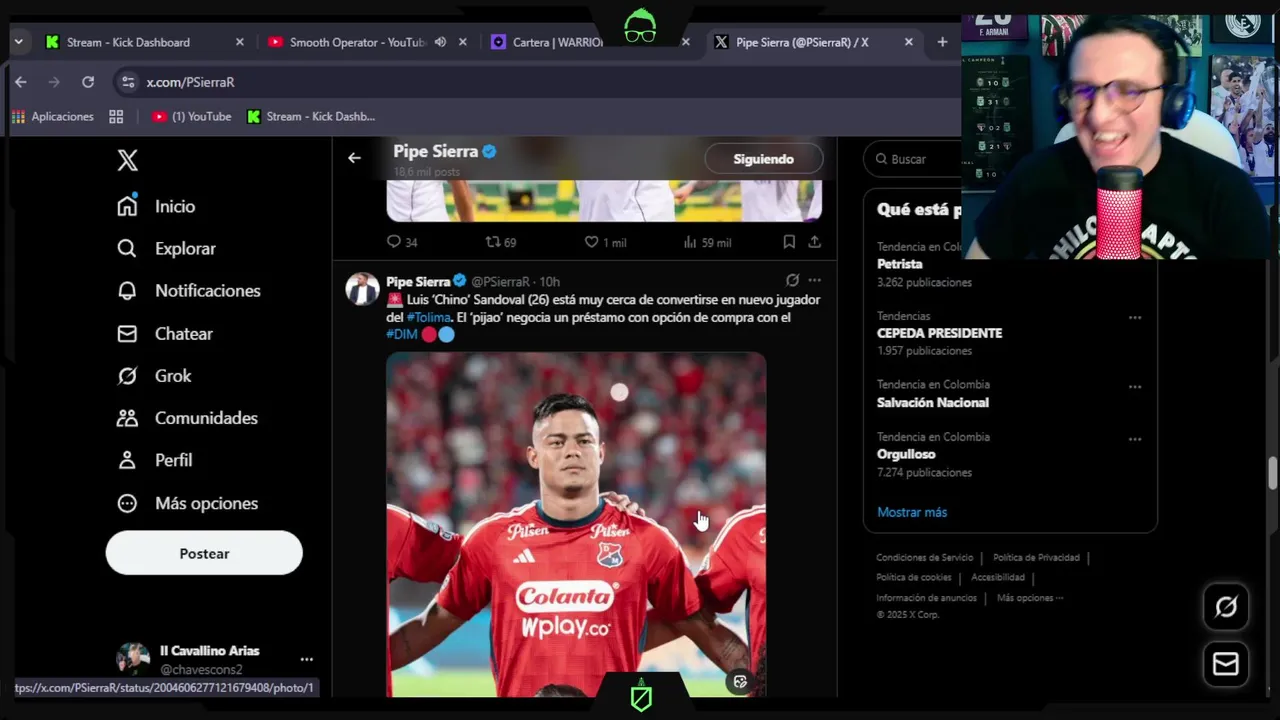Open options for Orgulloso trend
Image resolution: width=1280 pixels, height=720 pixels.
click(x=1135, y=438)
